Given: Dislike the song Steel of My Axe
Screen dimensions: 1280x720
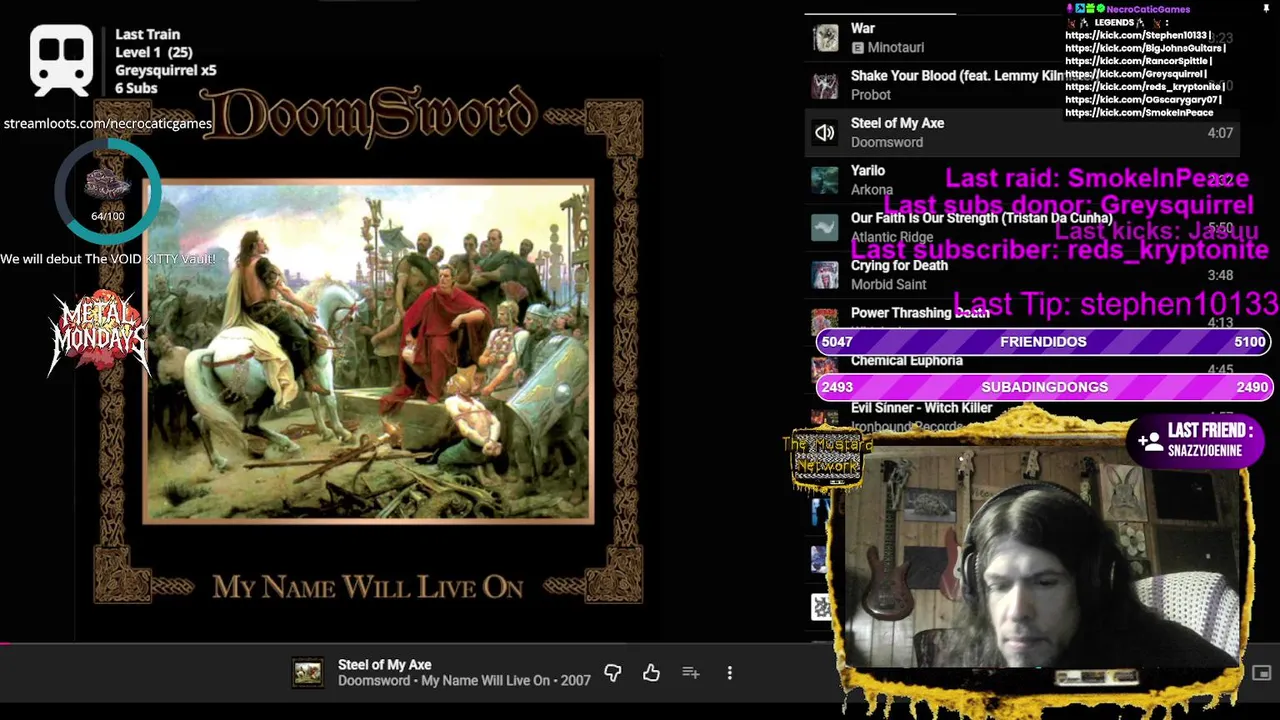Looking at the screenshot, I should [x=613, y=673].
